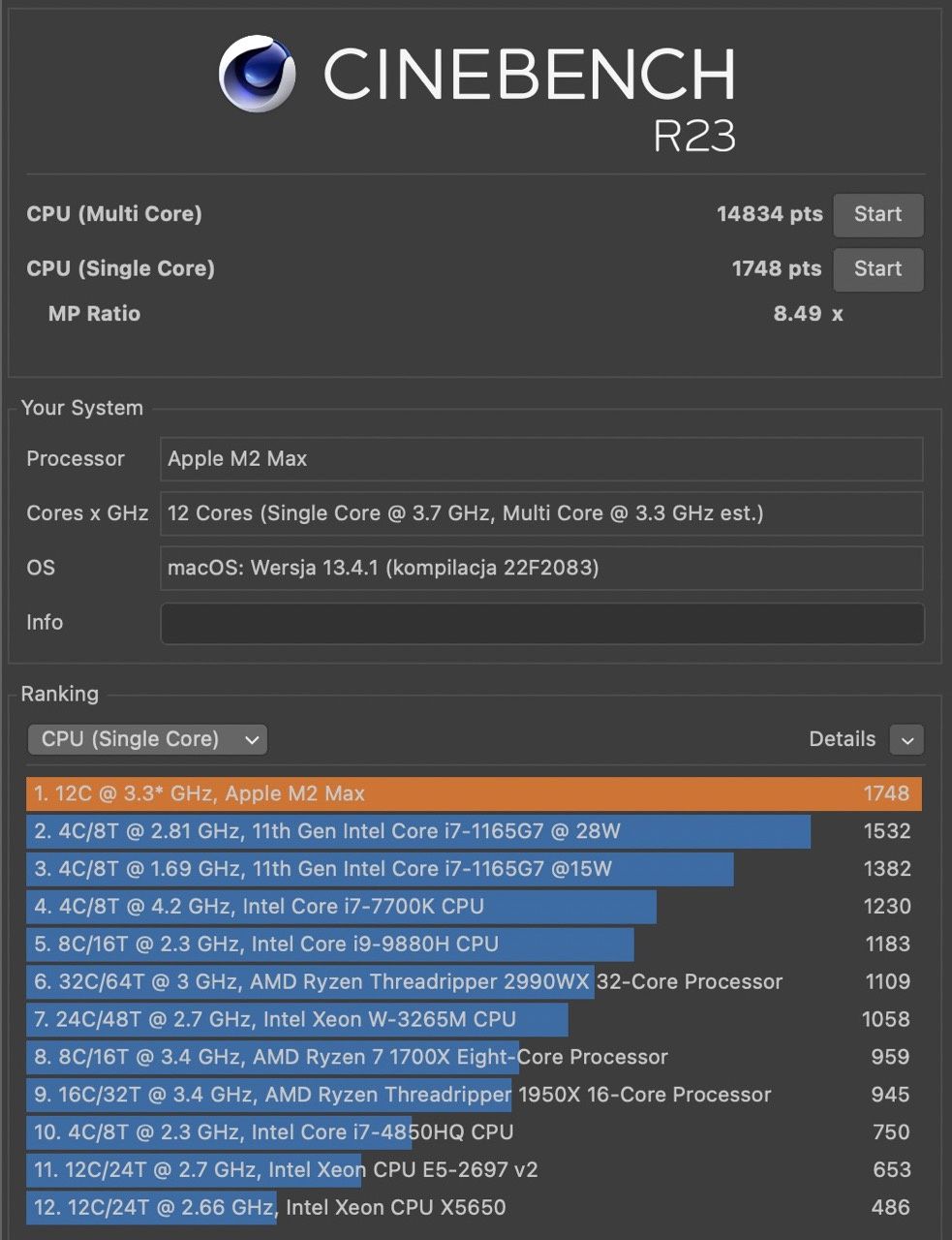Click the CPU (Multi Core) label
Viewport: 952px width, 1240px height.
pyautogui.click(x=114, y=214)
